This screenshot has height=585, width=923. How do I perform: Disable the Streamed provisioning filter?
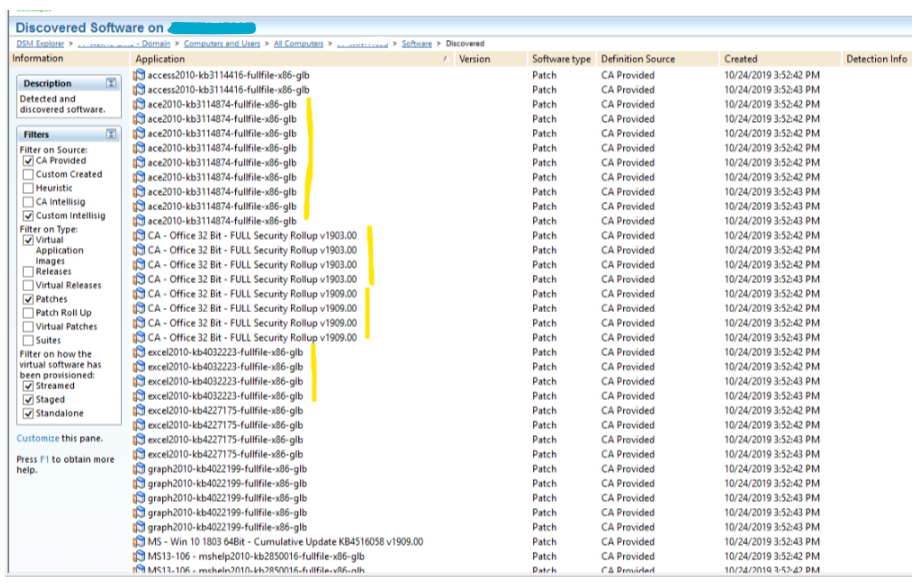(27, 386)
